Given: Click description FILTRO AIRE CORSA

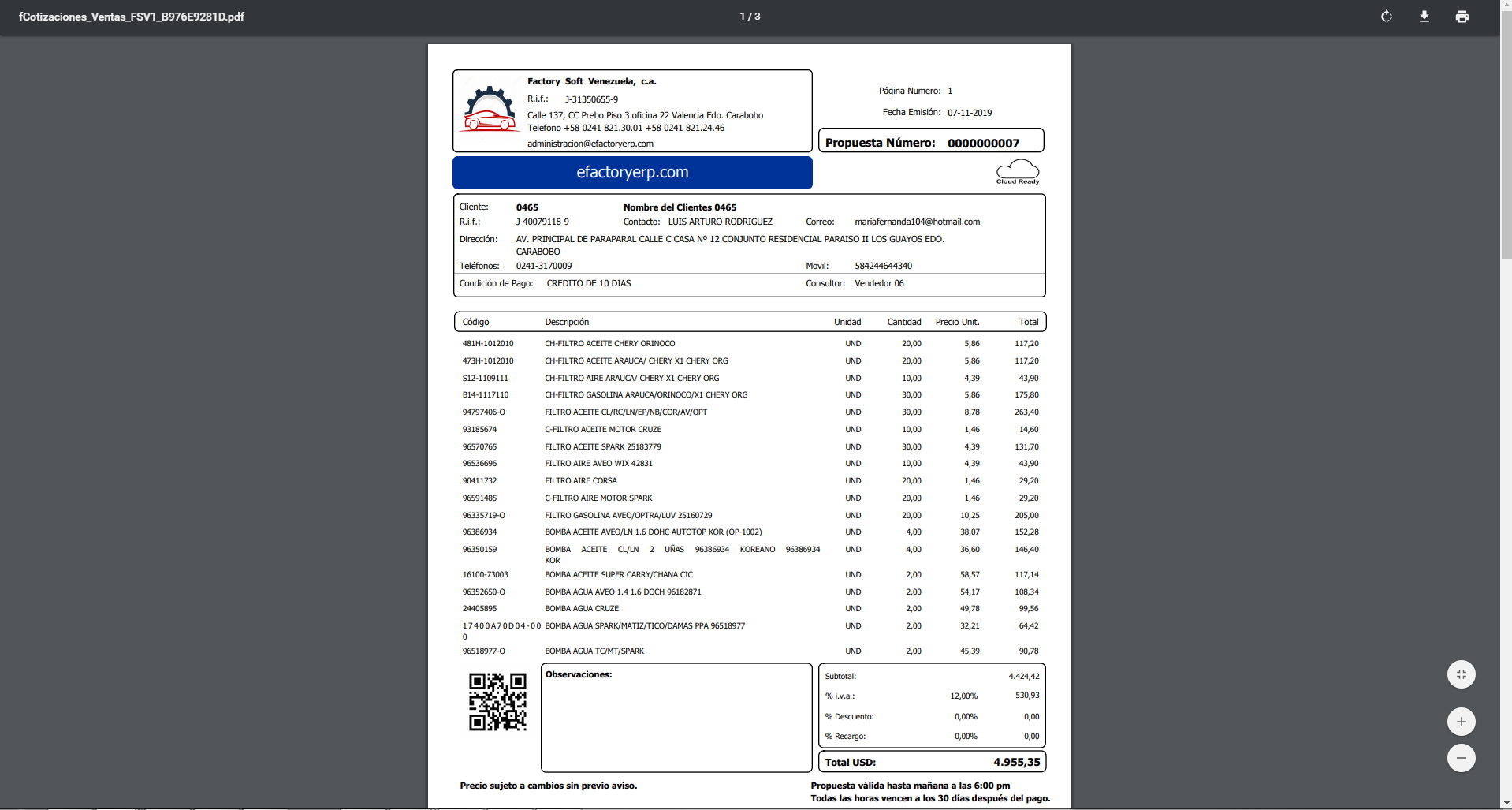Looking at the screenshot, I should click(581, 481).
